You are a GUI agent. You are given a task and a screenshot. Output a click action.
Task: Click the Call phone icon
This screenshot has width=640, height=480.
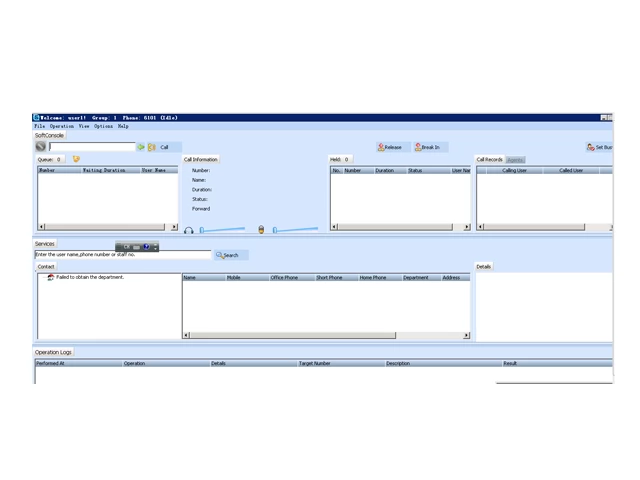point(152,147)
